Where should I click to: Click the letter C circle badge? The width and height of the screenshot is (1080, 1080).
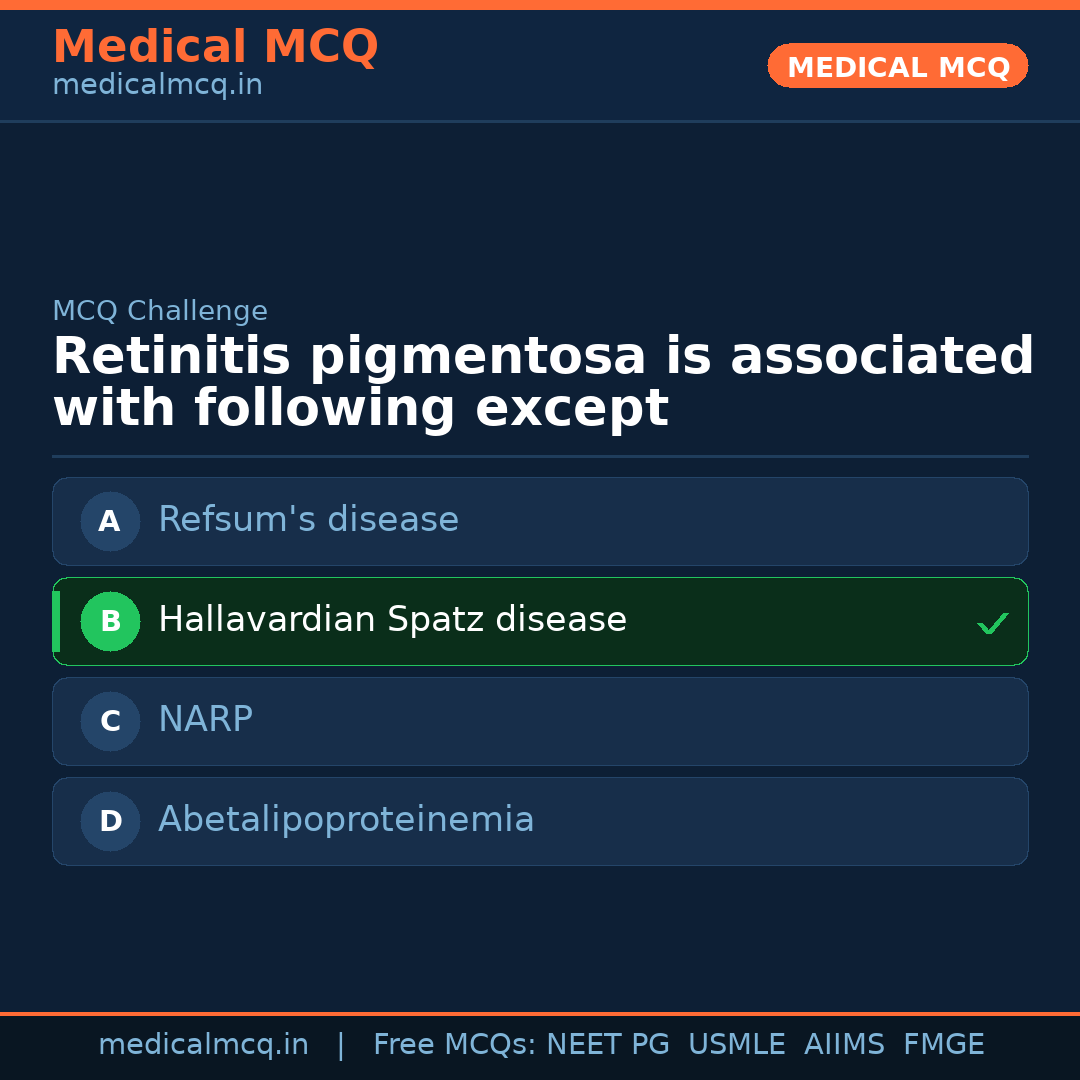tap(110, 721)
